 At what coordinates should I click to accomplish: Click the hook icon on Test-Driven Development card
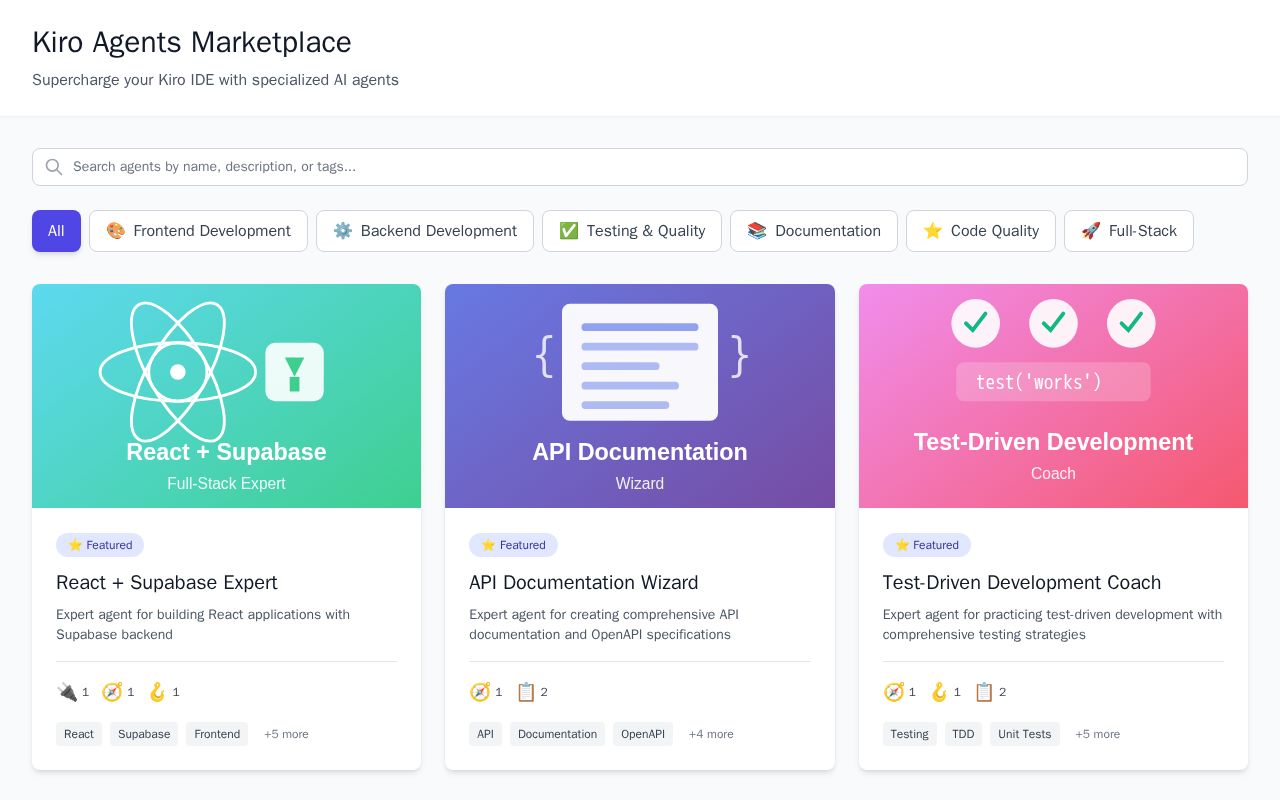click(939, 692)
